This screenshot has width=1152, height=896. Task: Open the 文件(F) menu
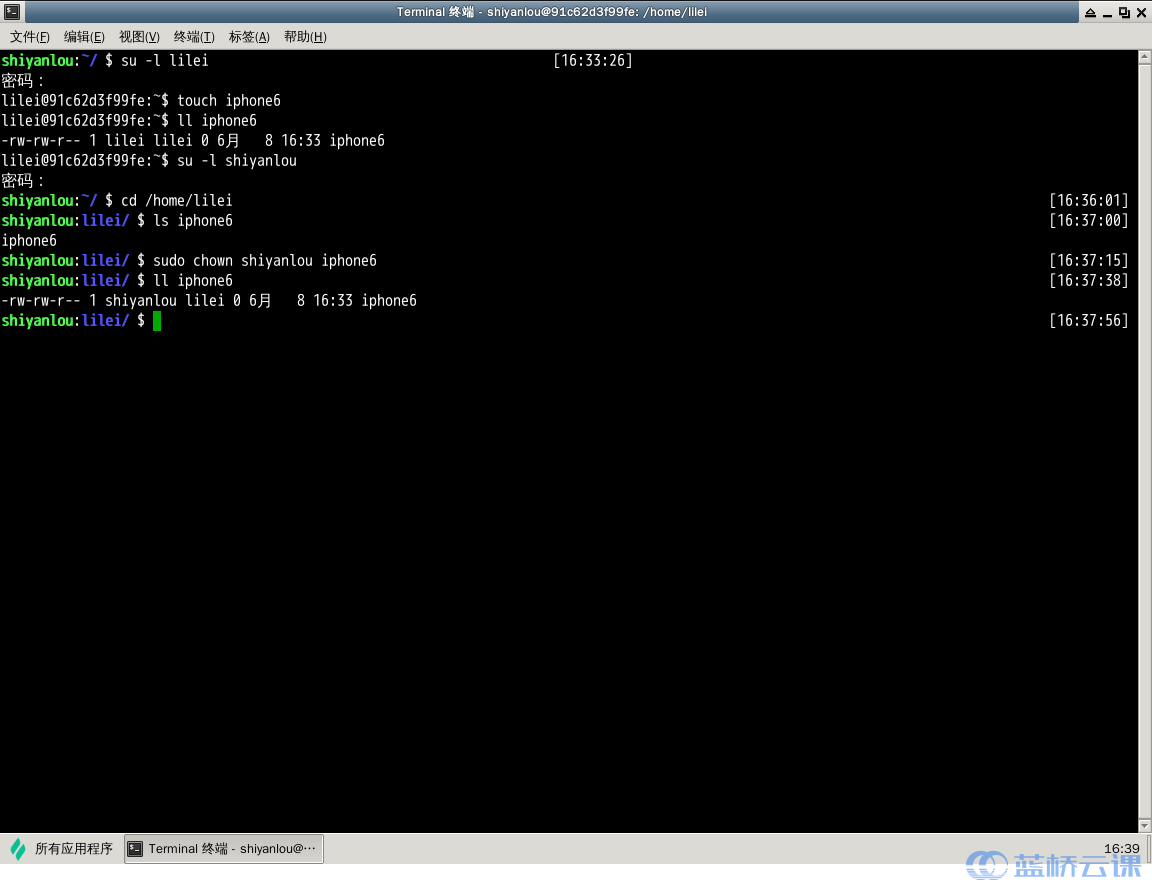[29, 37]
